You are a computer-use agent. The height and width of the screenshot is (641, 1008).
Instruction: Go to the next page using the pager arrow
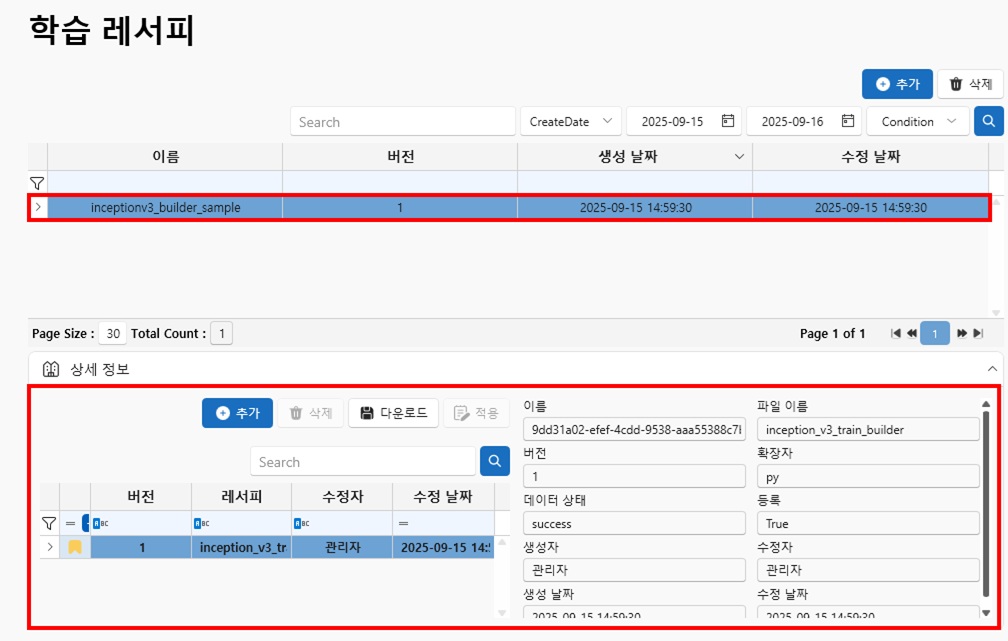click(x=962, y=334)
